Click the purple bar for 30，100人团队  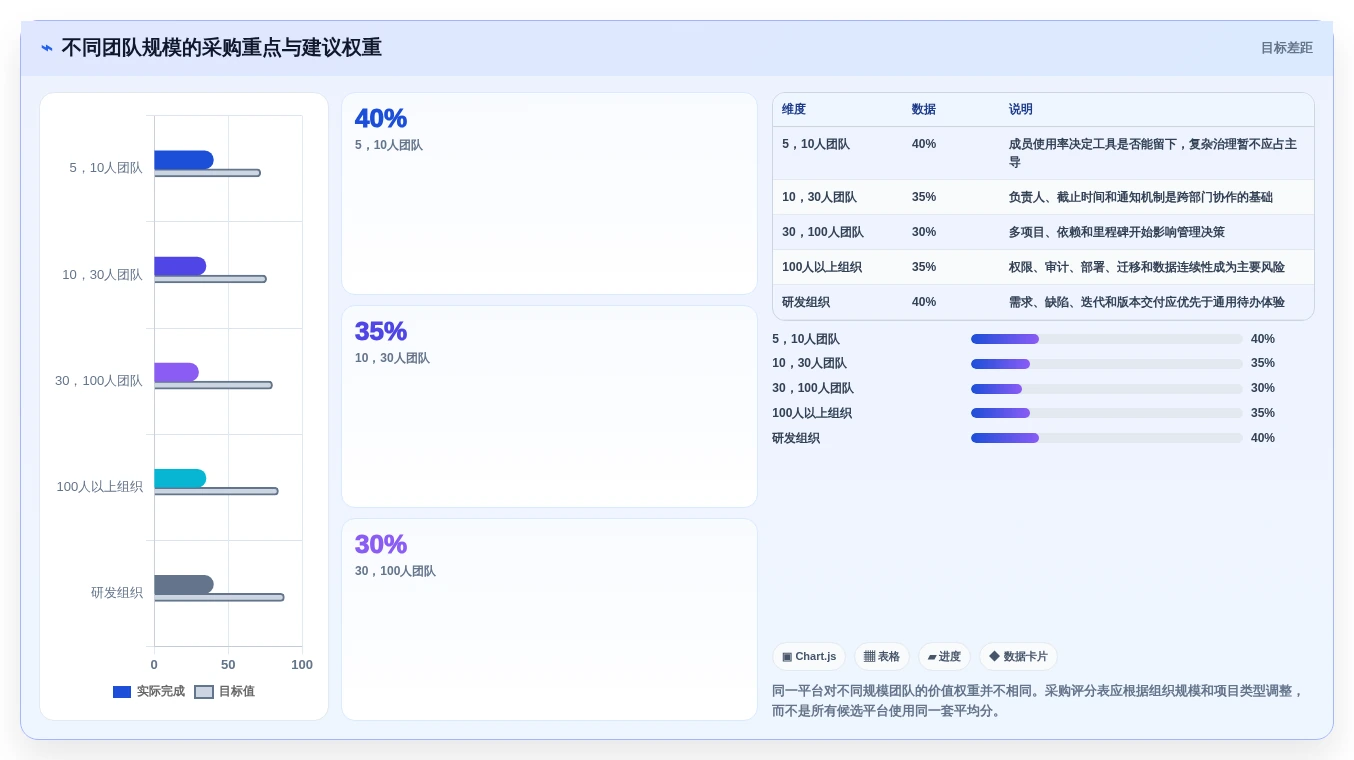pyautogui.click(x=176, y=372)
